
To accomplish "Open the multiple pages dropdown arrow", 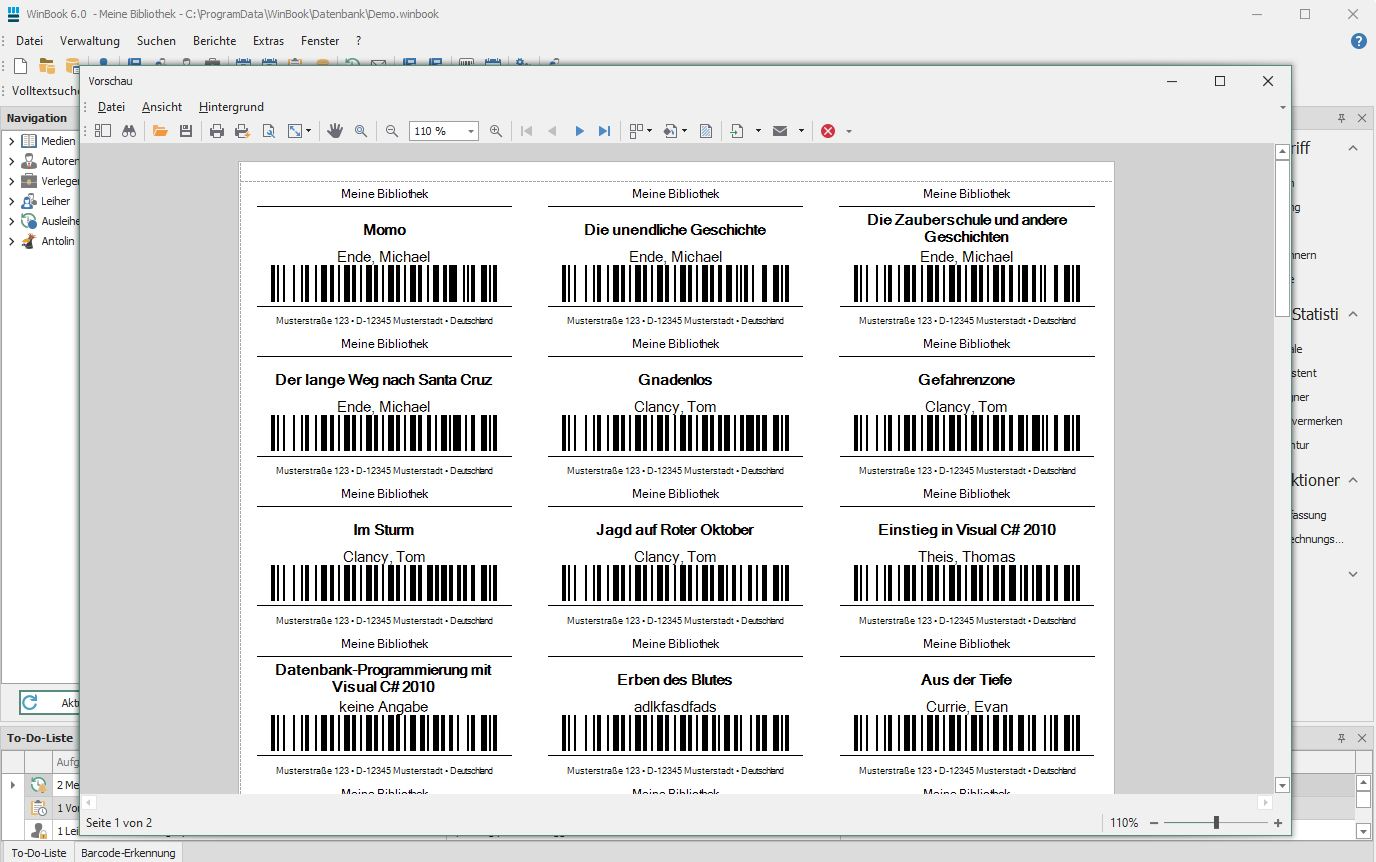I will (650, 131).
